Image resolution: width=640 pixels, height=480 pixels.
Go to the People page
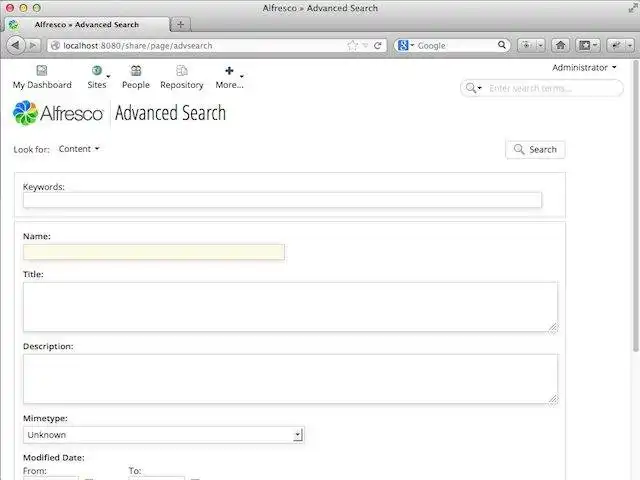(x=136, y=78)
